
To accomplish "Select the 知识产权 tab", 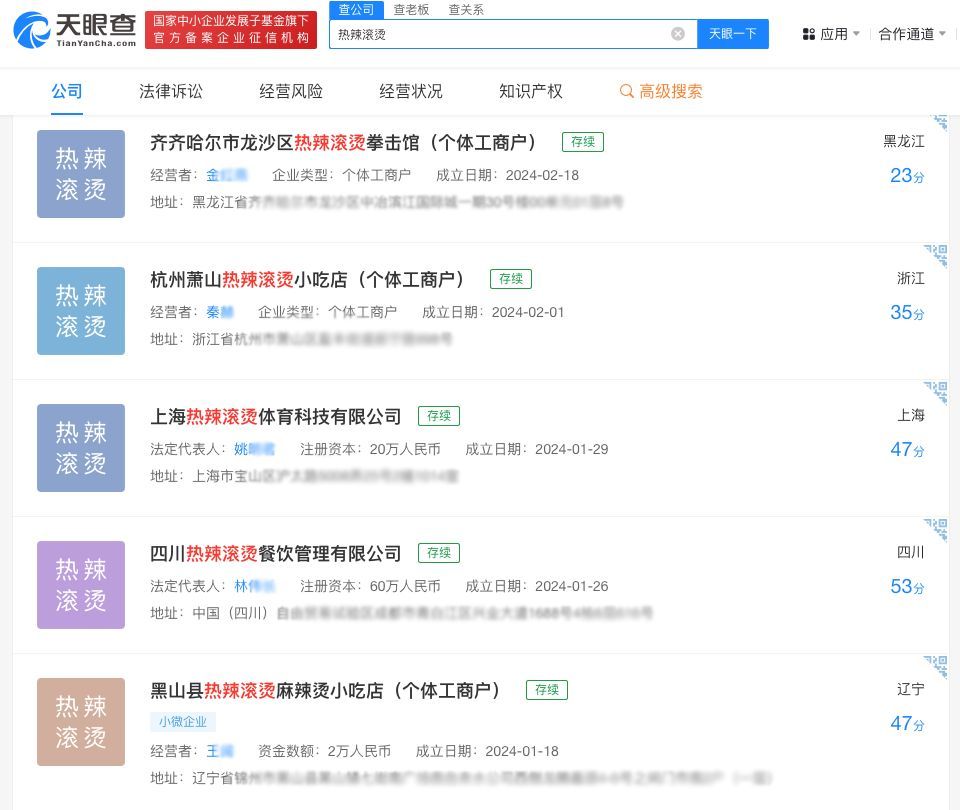I will pyautogui.click(x=531, y=91).
